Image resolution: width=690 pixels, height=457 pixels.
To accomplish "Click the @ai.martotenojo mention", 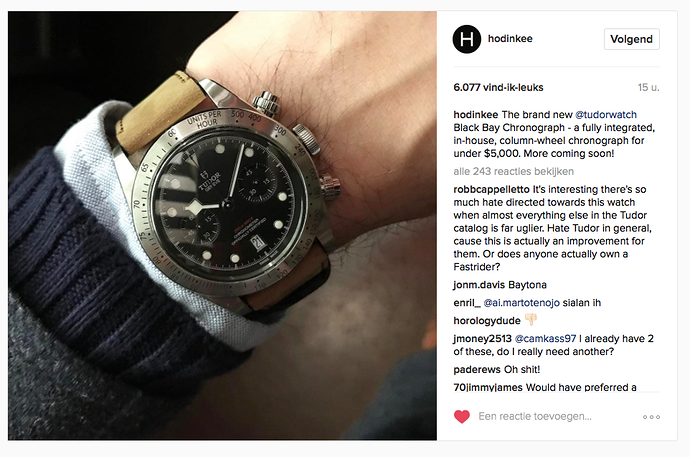I will [521, 303].
